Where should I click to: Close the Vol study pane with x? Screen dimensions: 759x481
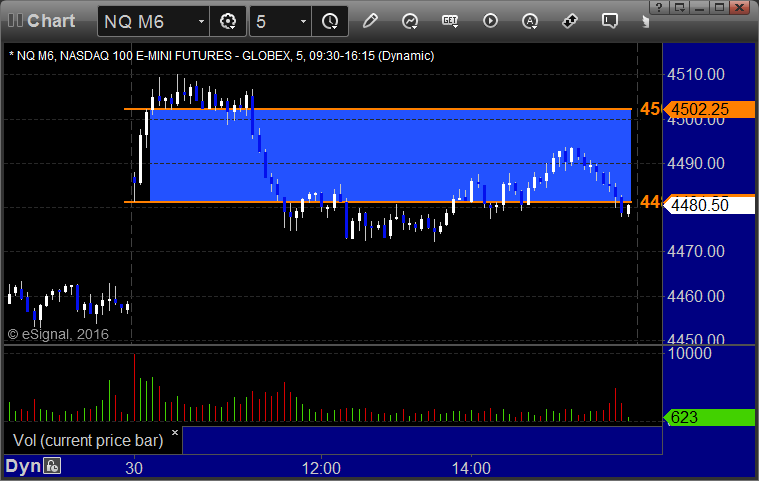pos(175,432)
